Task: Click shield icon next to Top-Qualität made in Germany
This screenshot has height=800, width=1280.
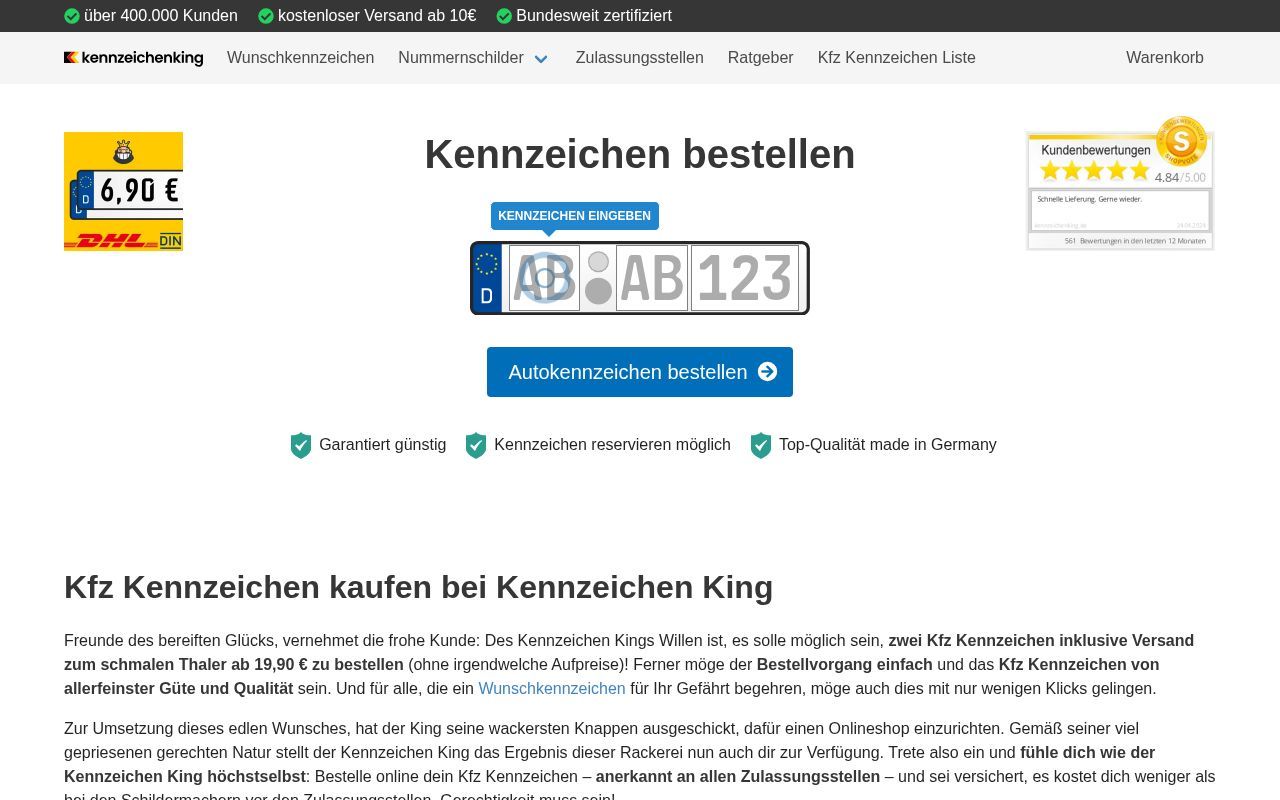Action: coord(761,445)
